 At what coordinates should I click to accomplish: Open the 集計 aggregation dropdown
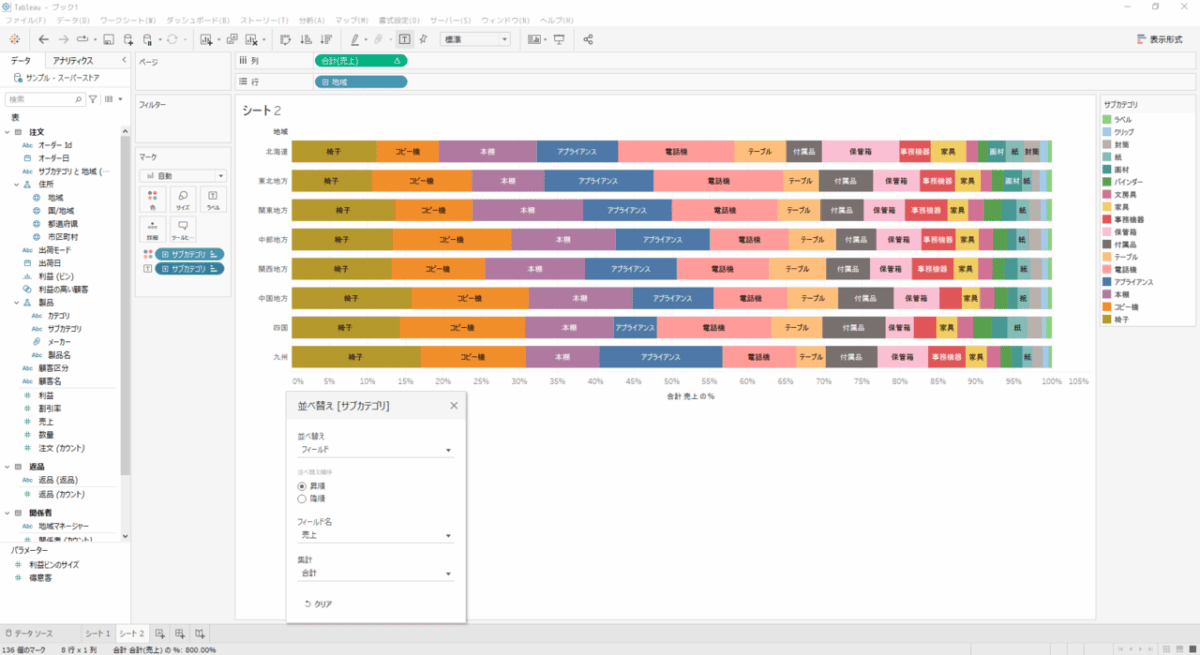point(375,574)
